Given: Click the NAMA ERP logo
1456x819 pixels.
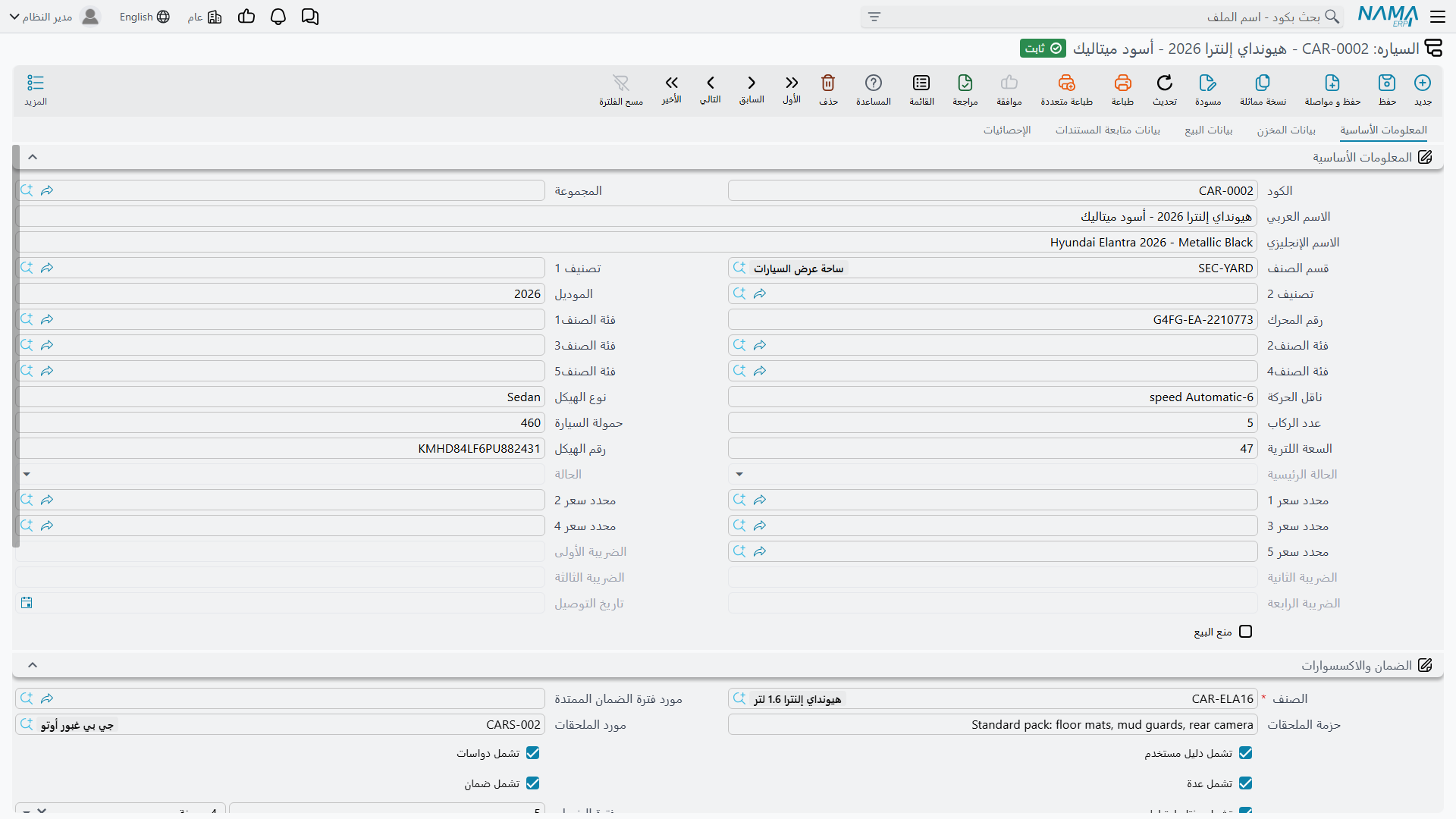Looking at the screenshot, I should [1388, 16].
